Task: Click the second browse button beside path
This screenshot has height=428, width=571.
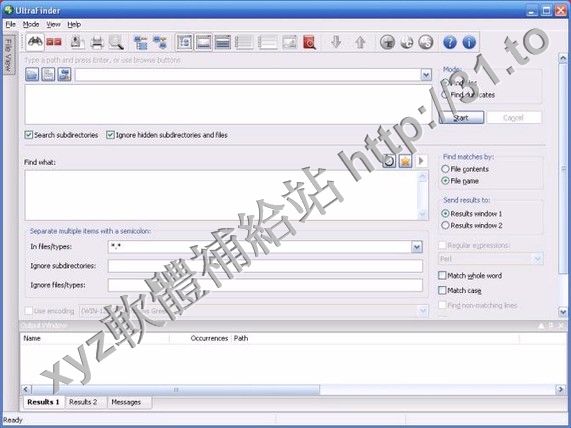Action: 48,75
